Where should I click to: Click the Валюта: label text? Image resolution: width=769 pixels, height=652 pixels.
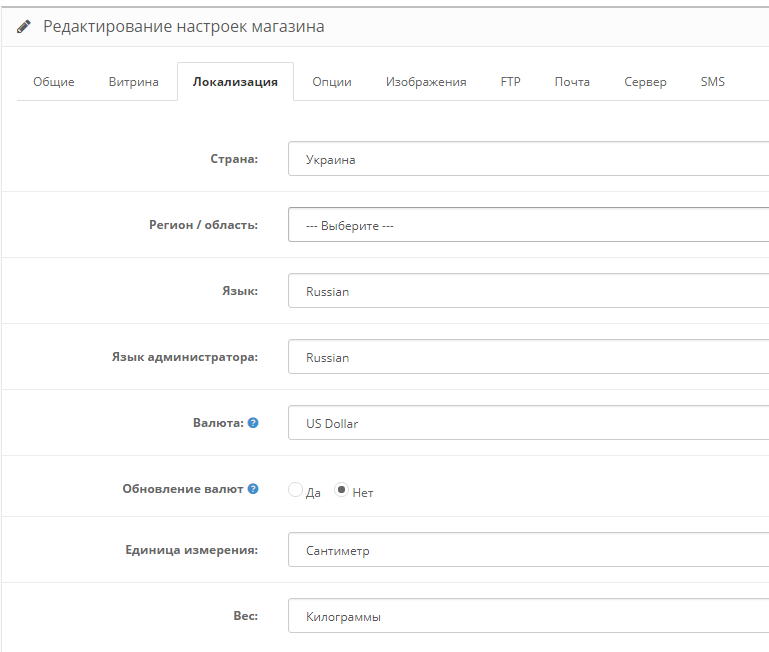218,423
